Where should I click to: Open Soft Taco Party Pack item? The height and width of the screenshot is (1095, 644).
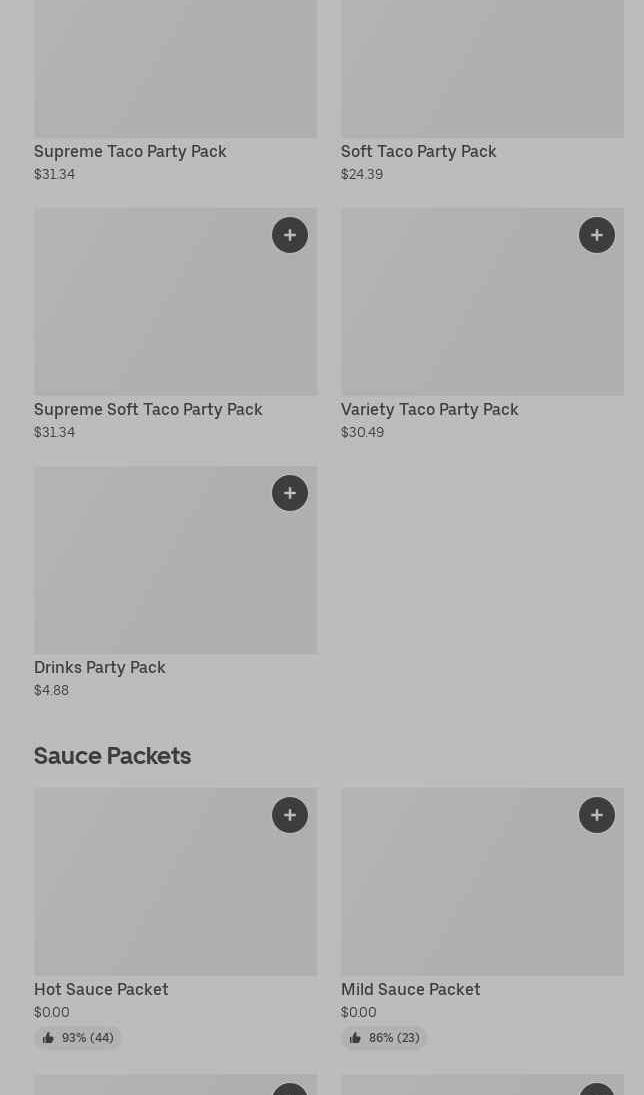[418, 151]
